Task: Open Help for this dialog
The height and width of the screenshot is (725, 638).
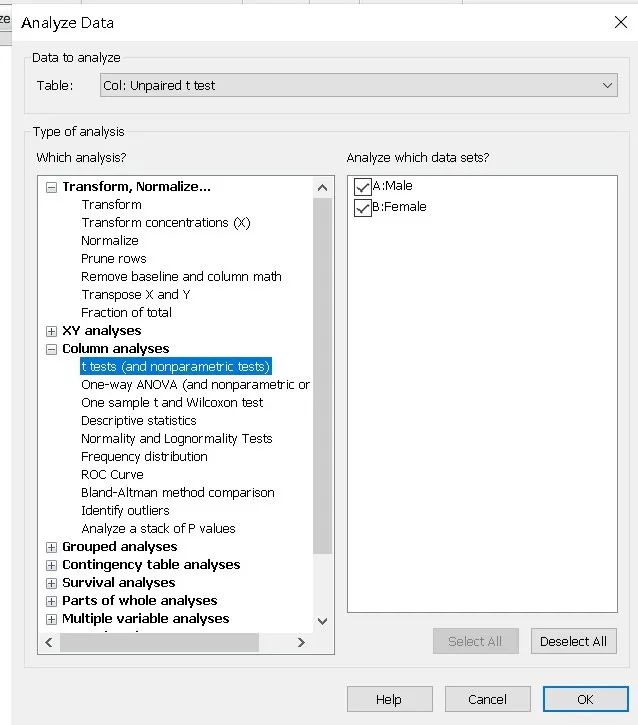Action: [389, 699]
